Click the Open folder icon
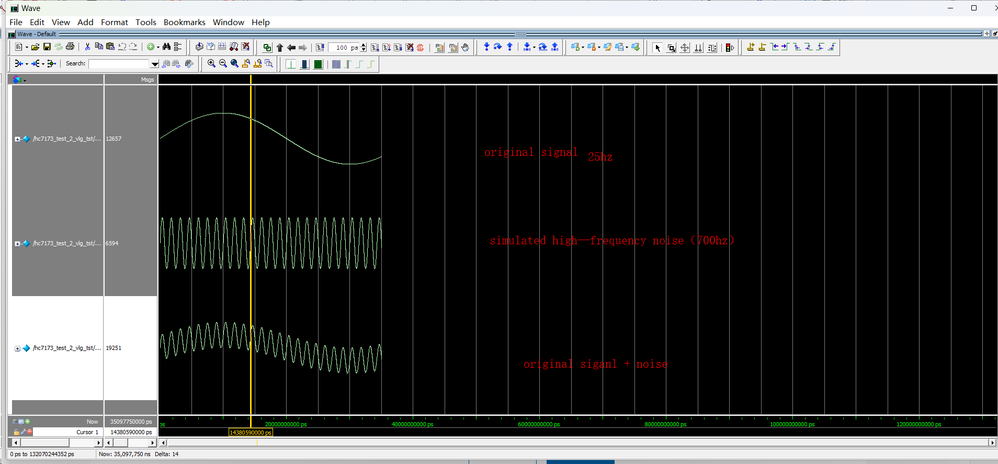 [34, 47]
